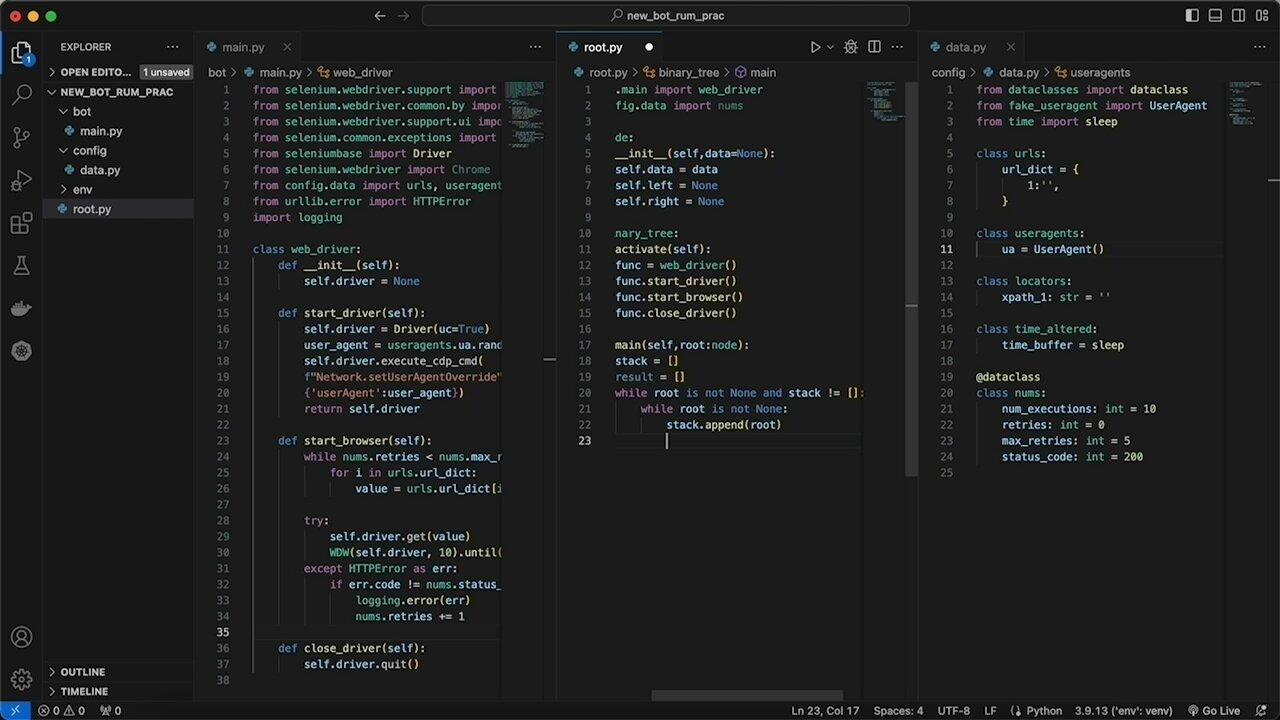Image resolution: width=1280 pixels, height=720 pixels.
Task: Open the Testing beaker panel
Action: coord(22,265)
